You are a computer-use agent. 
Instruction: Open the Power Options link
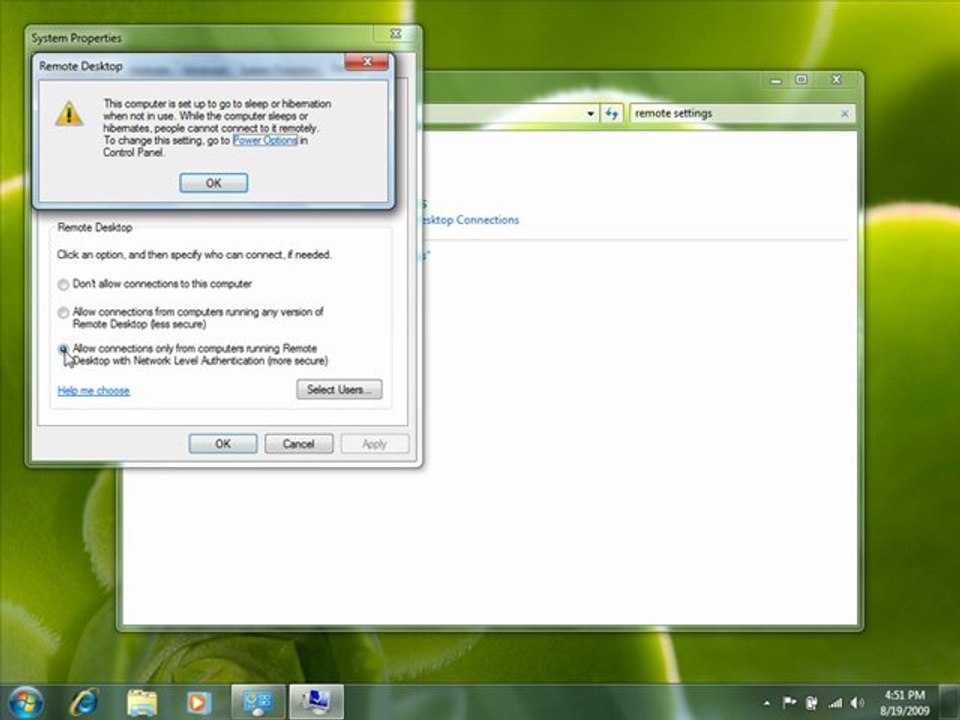(x=265, y=140)
